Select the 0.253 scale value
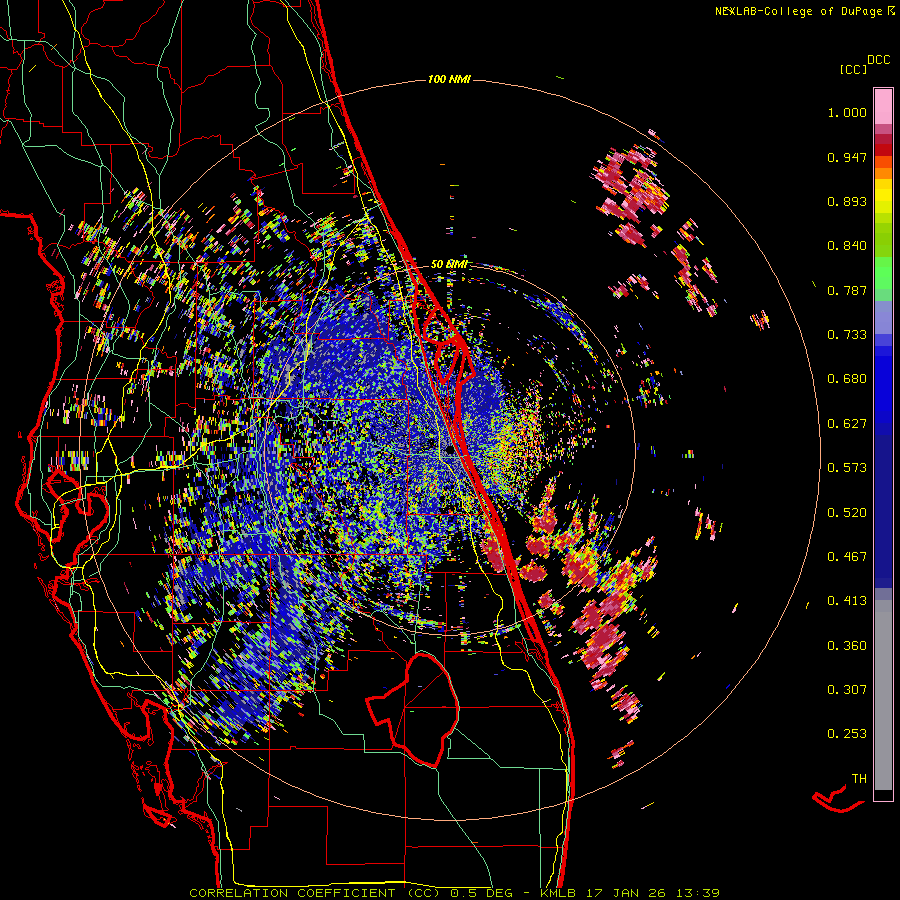This screenshot has height=900, width=900. (847, 734)
